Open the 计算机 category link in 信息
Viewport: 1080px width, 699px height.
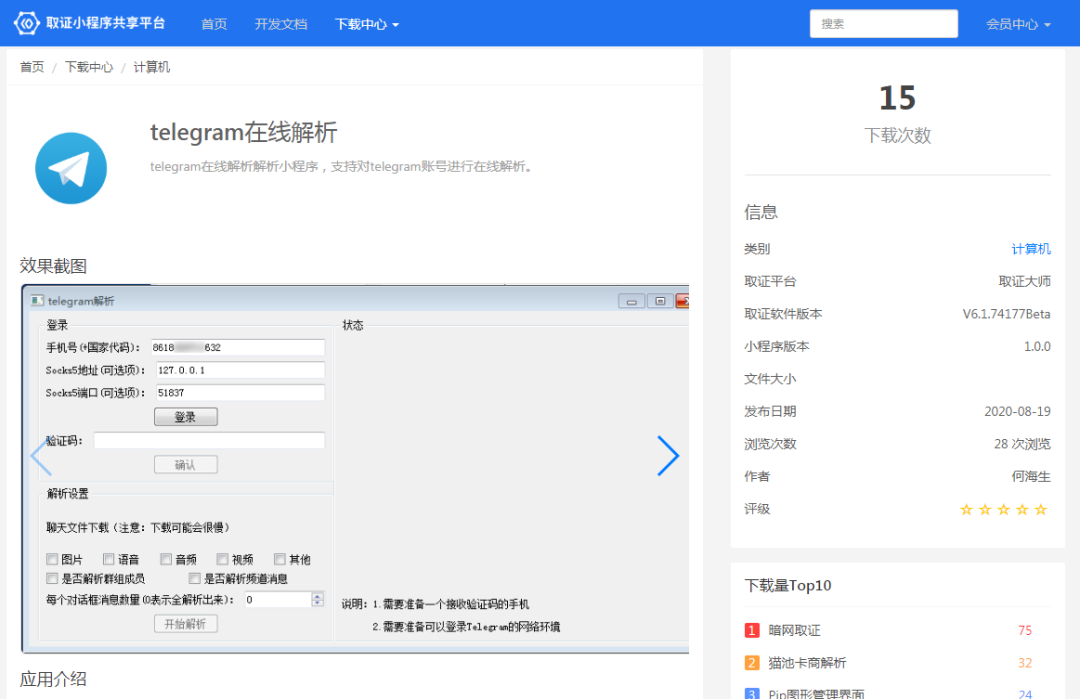1031,249
